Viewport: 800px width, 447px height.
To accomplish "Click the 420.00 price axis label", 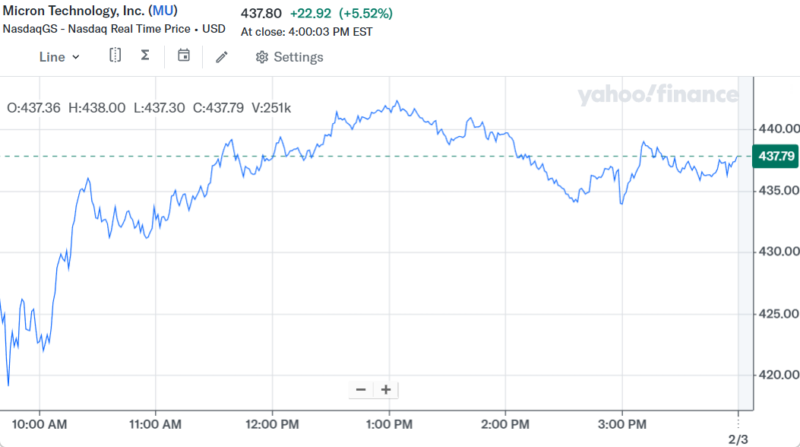I will pyautogui.click(x=778, y=376).
